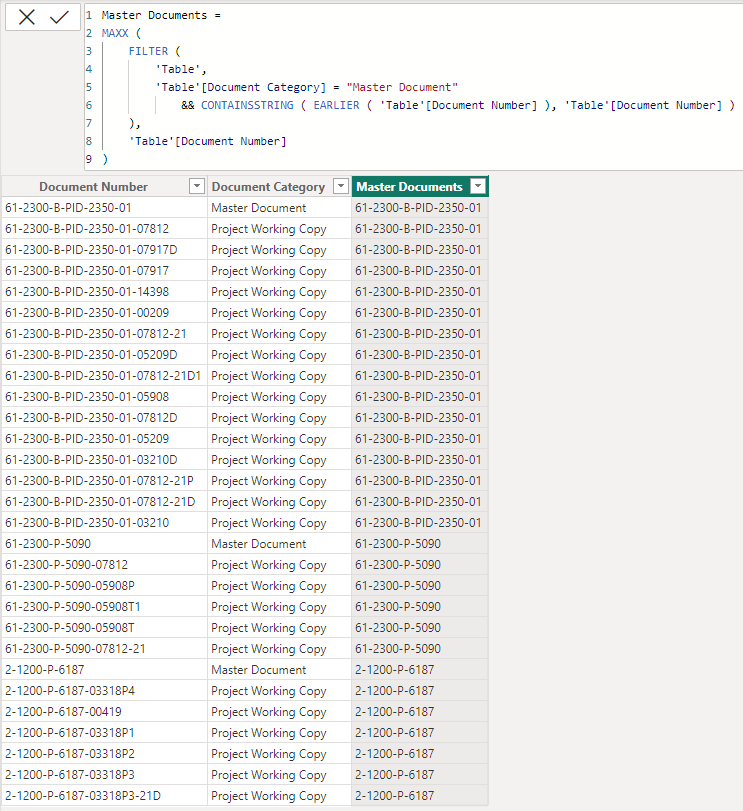Screen dimensions: 743x811
Task: Select cell 61-2300-B-PID-2350-01 in Document Number column
Action: coord(104,207)
